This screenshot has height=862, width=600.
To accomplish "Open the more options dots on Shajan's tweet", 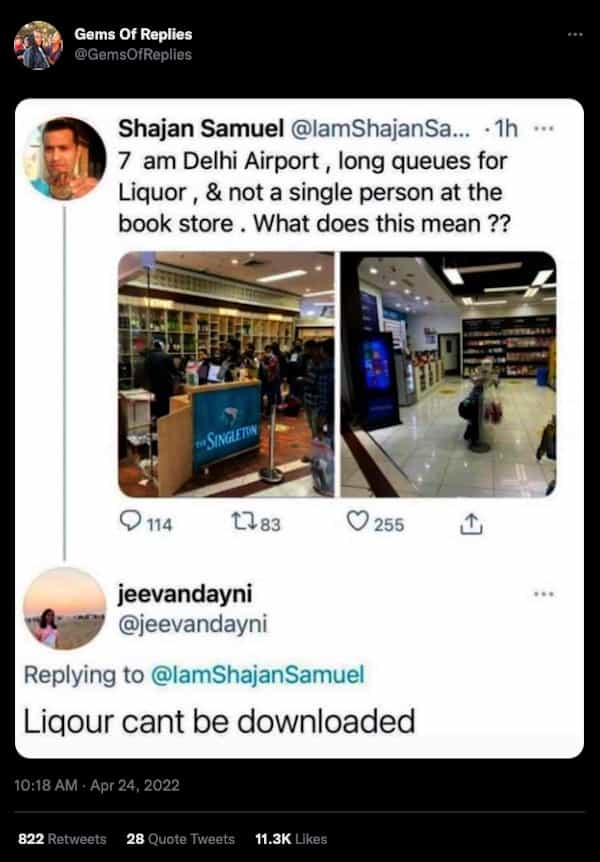I will click(x=543, y=129).
